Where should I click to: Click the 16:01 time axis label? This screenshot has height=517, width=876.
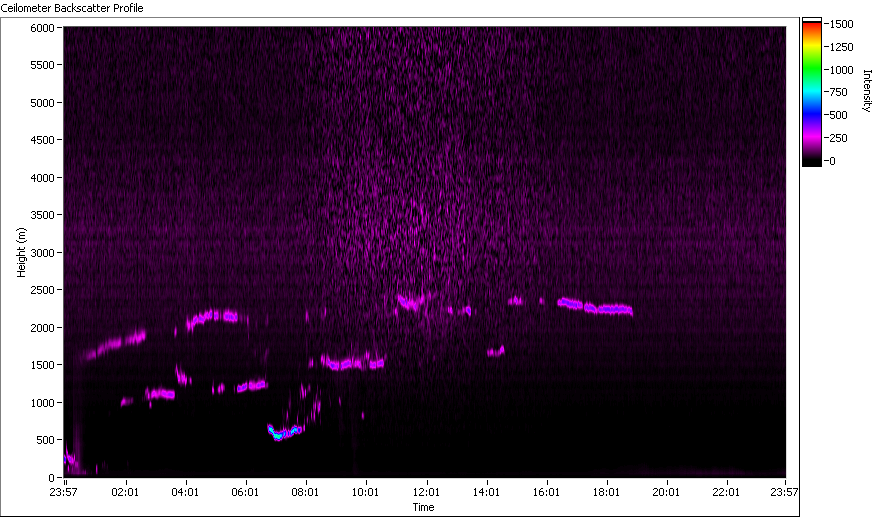coord(546,492)
